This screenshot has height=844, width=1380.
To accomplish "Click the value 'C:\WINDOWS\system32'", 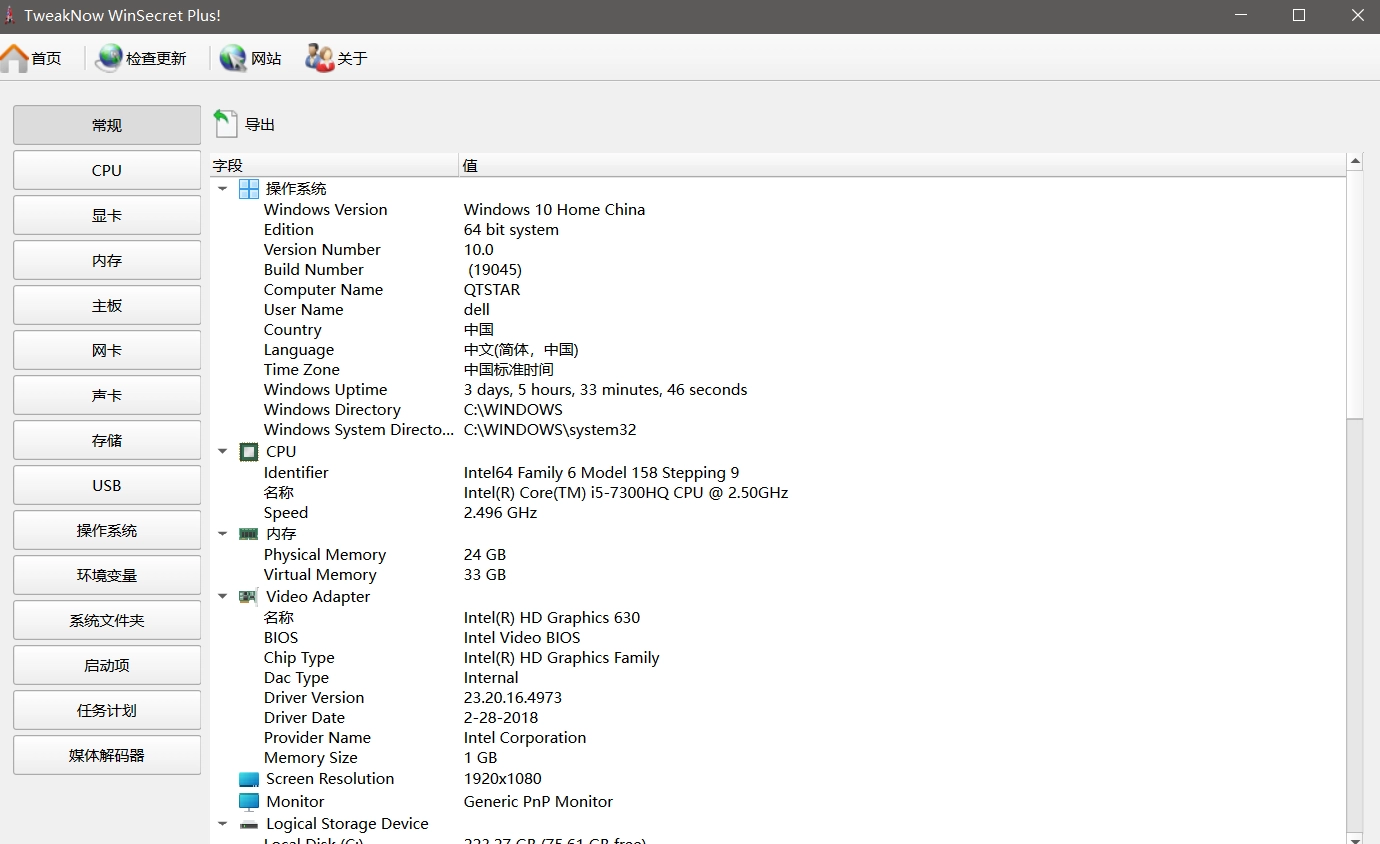I will pyautogui.click(x=550, y=430).
